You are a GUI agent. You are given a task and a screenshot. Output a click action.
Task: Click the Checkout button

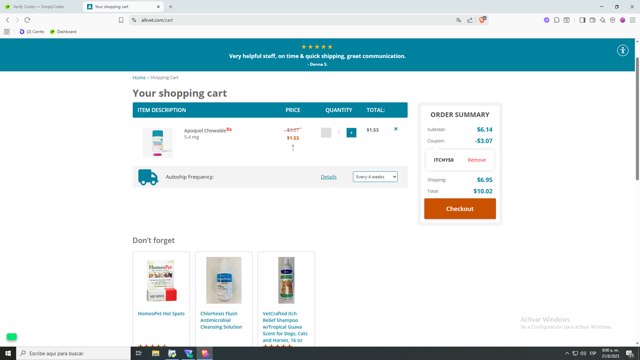(x=460, y=209)
